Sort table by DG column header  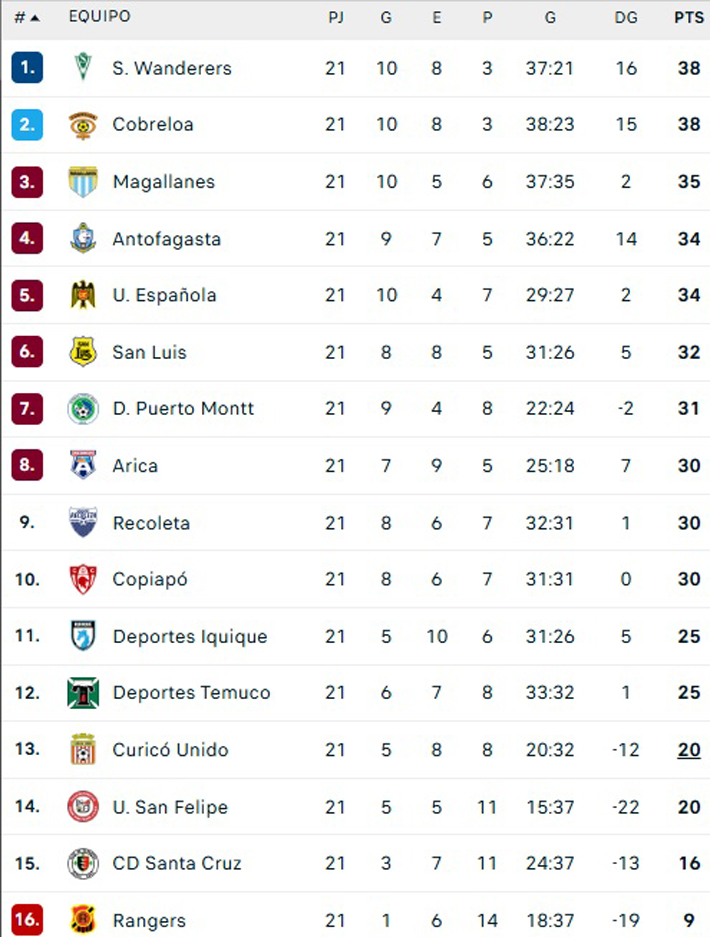(x=626, y=17)
